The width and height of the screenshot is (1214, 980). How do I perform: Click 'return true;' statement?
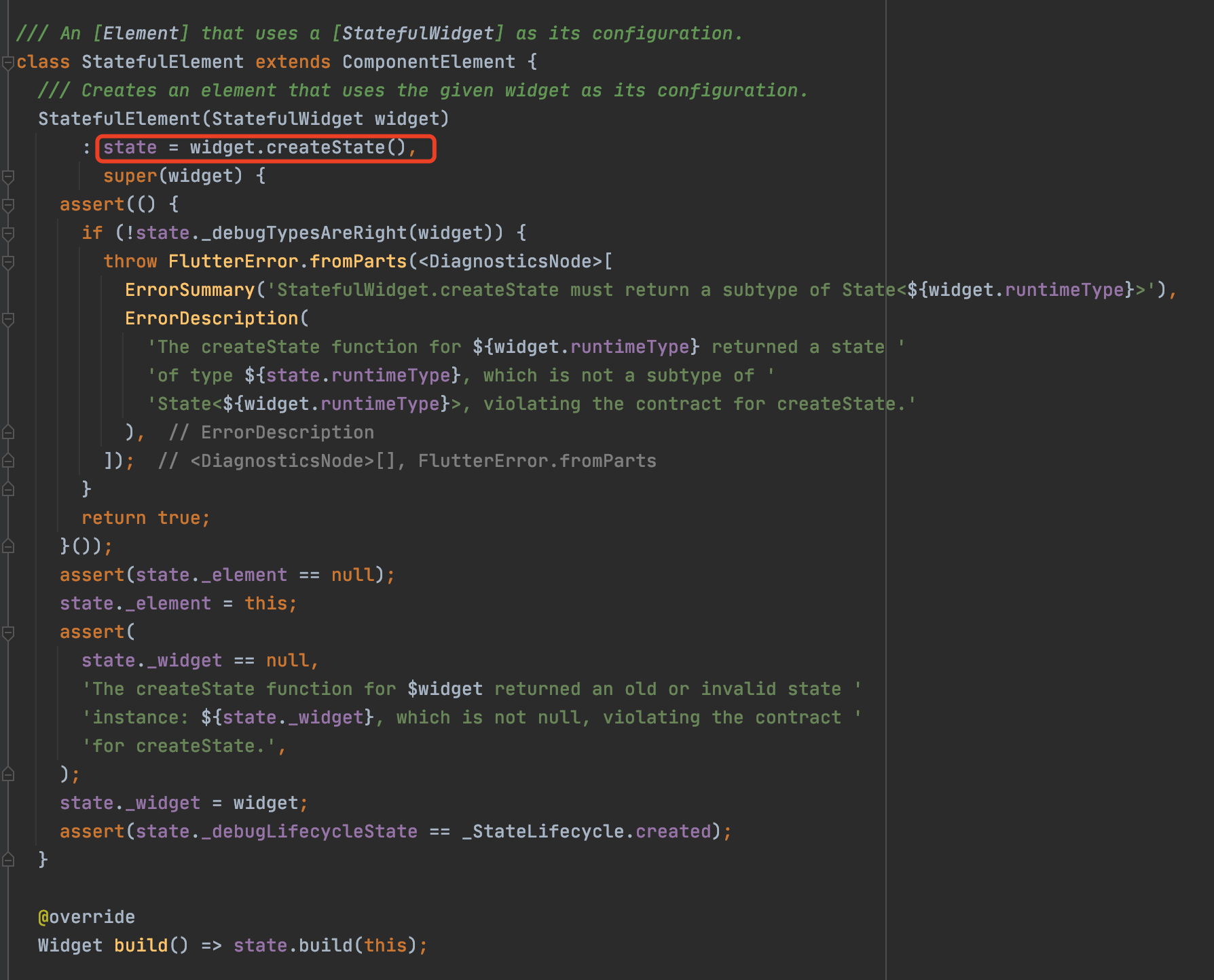[x=146, y=518]
